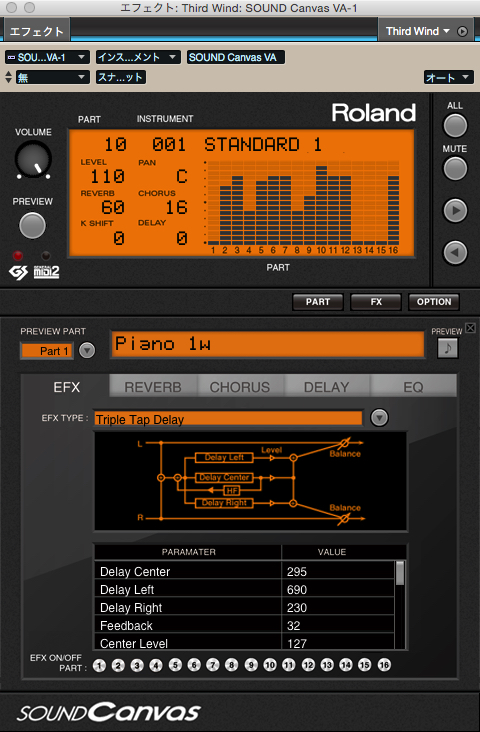480x732 pixels.
Task: Select the Delay Center value 295
Action: [x=339, y=571]
